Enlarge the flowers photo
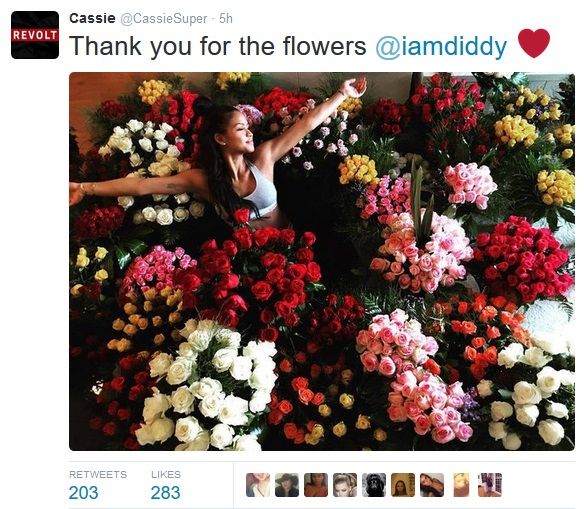The height and width of the screenshot is (509, 584). (x=322, y=261)
